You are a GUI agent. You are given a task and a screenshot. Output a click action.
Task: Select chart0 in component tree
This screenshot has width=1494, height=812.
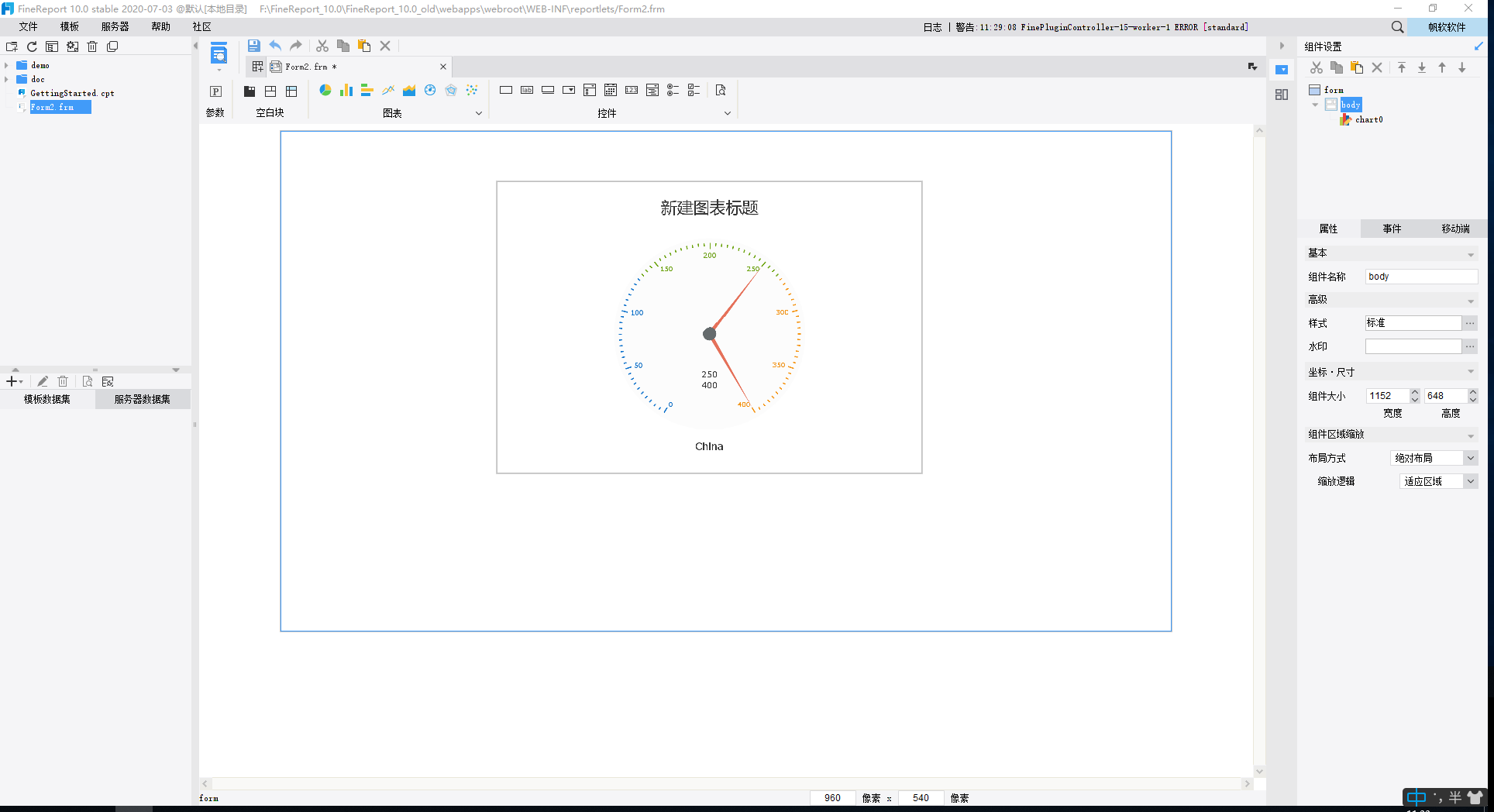tap(1368, 119)
